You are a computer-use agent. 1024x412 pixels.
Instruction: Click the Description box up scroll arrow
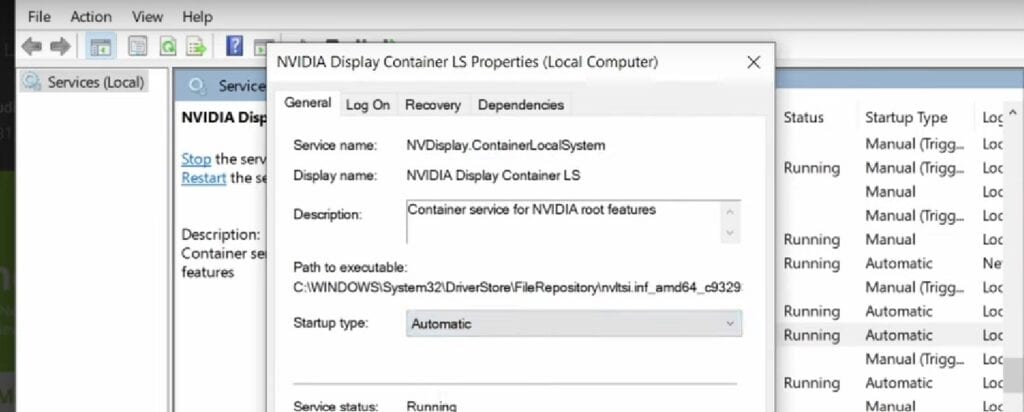[x=730, y=212]
